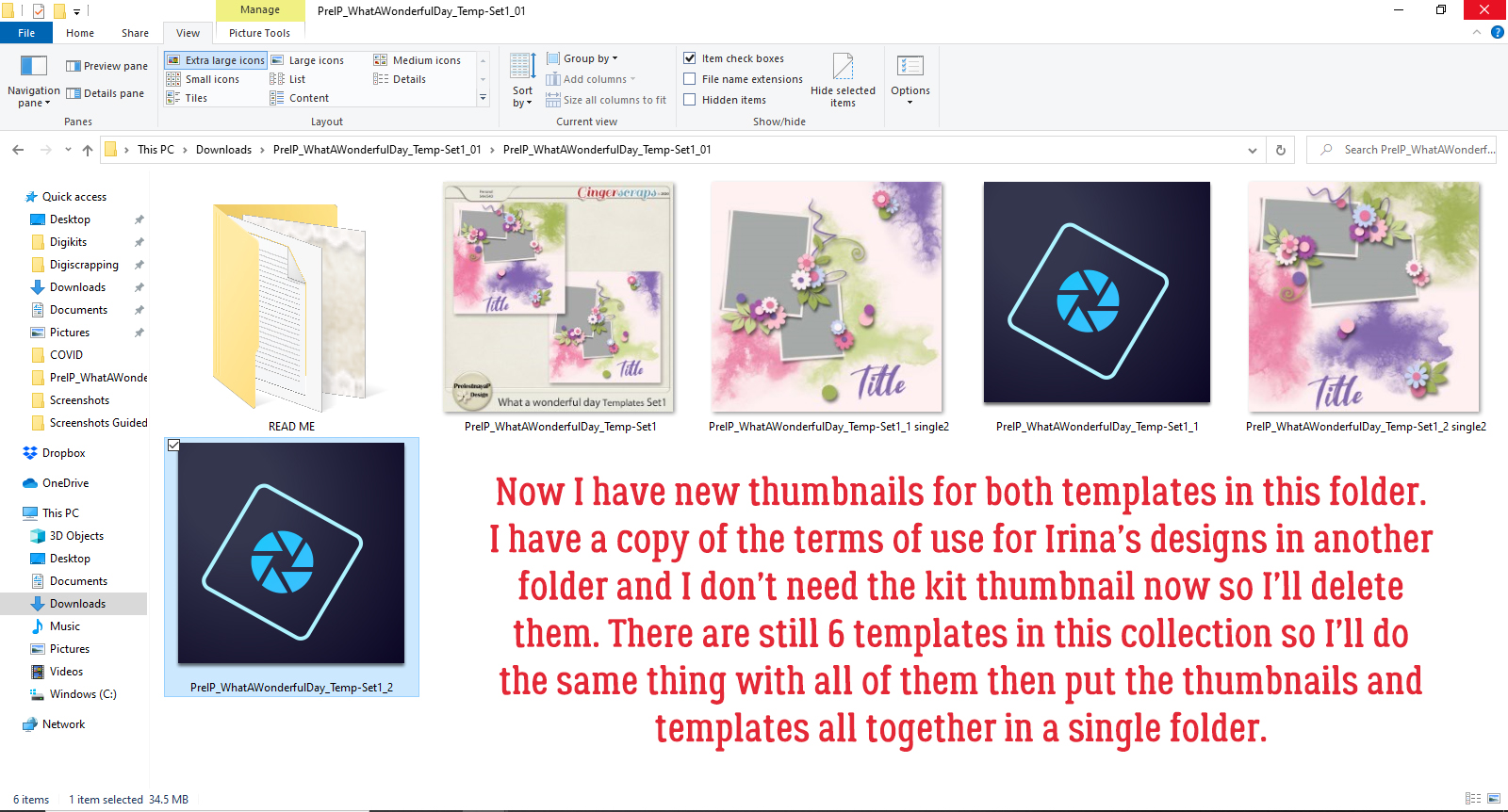The image size is (1508, 812).
Task: Switch to the Share ribbon tab
Action: (135, 33)
